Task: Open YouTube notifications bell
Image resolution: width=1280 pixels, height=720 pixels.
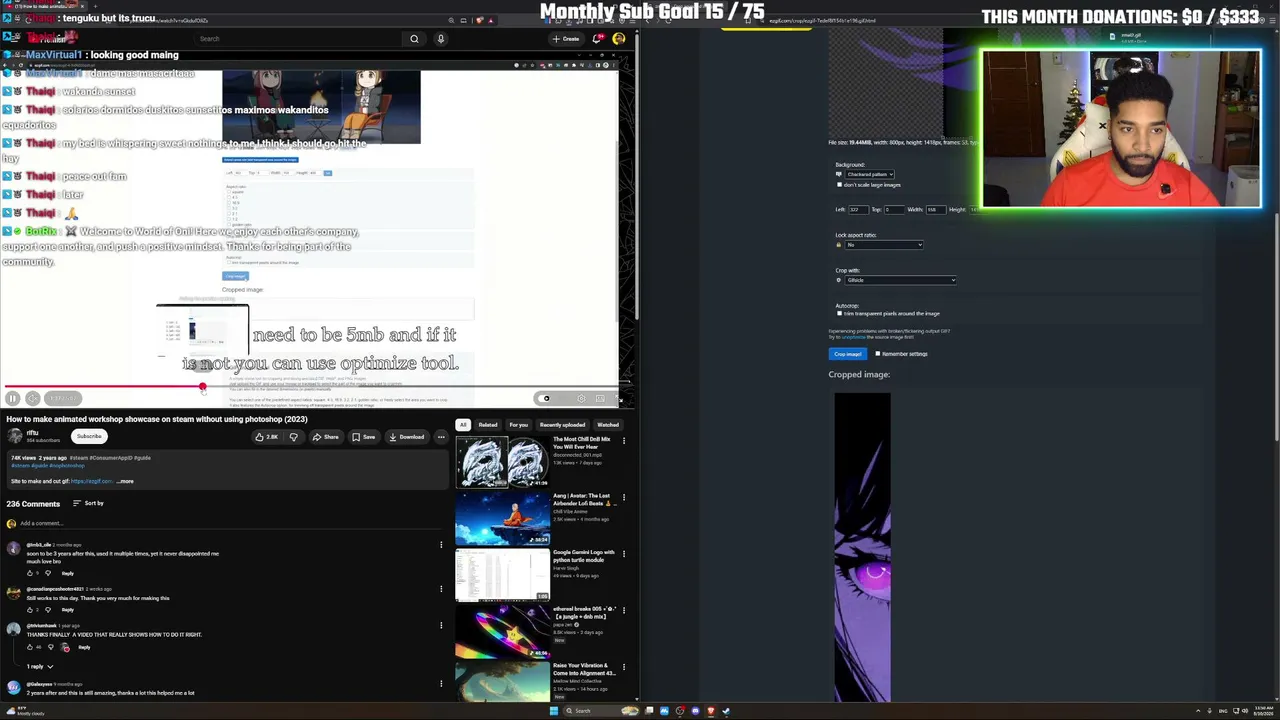Action: [x=598, y=39]
